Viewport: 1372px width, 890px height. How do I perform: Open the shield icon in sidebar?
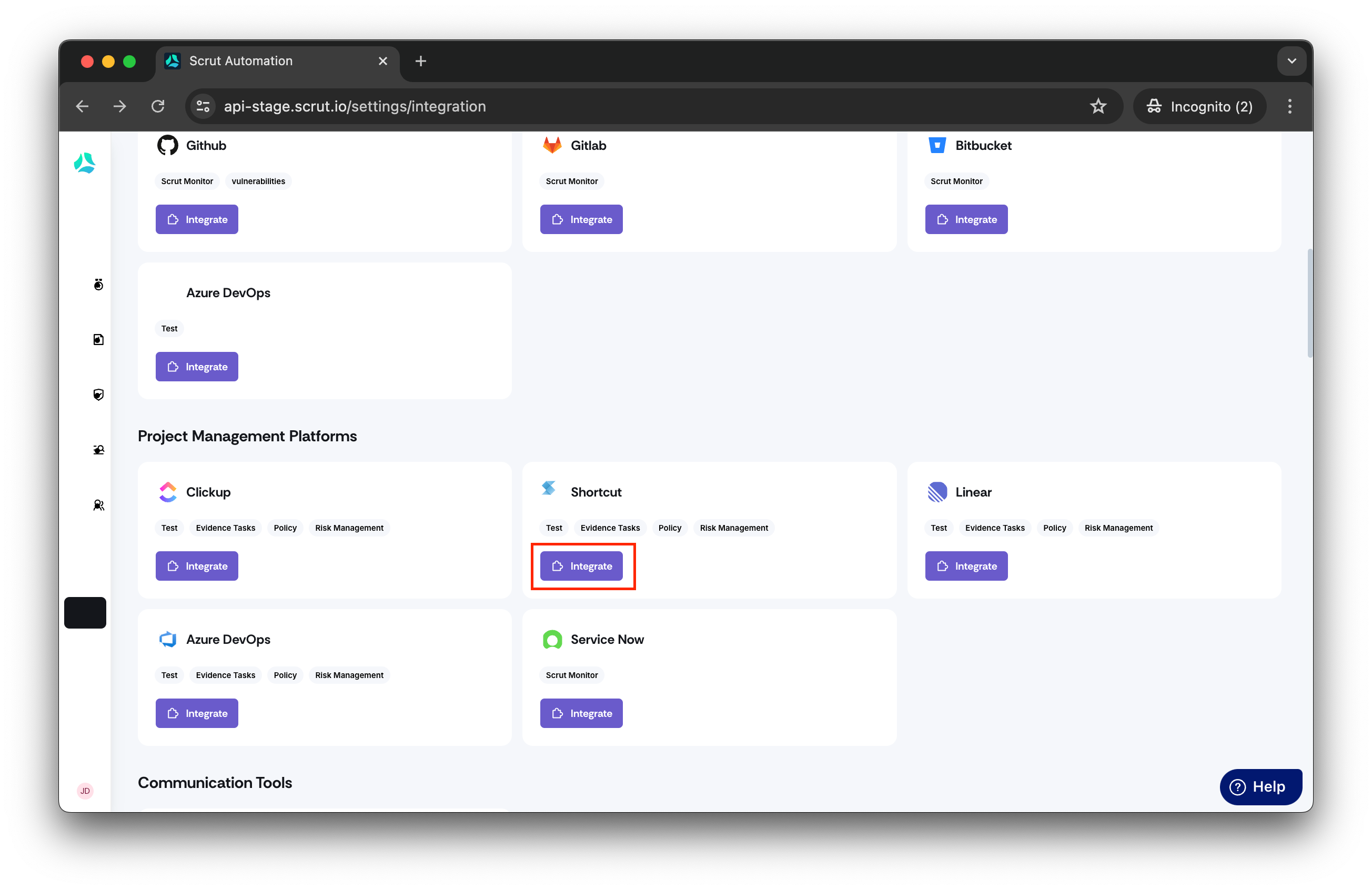pyautogui.click(x=98, y=395)
